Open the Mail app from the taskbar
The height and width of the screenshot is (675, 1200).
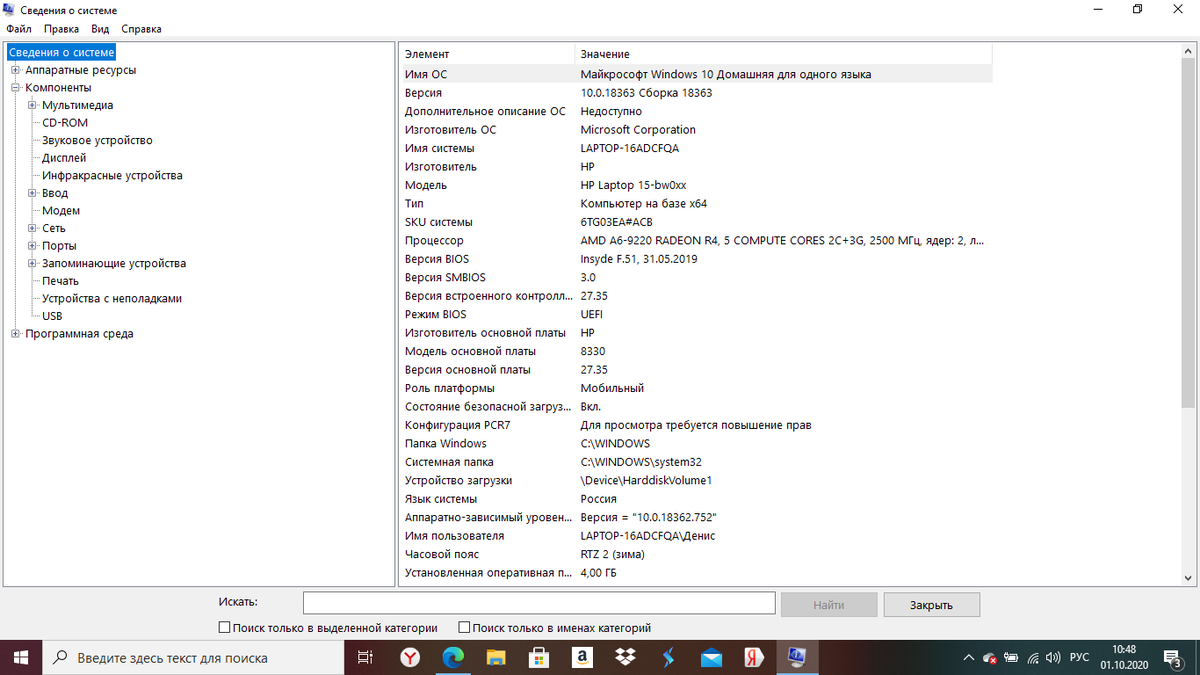712,658
